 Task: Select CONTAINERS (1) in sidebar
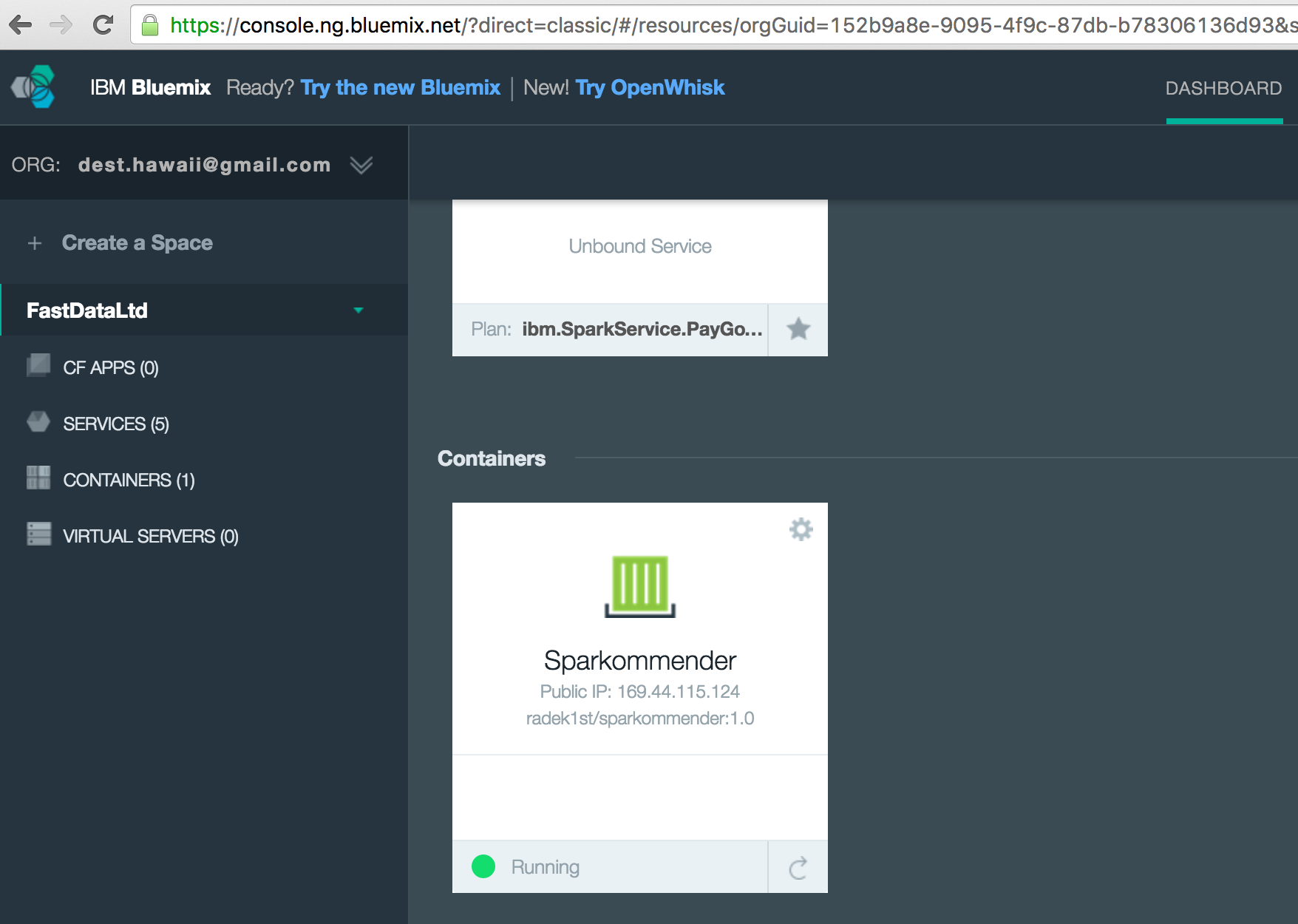click(129, 480)
